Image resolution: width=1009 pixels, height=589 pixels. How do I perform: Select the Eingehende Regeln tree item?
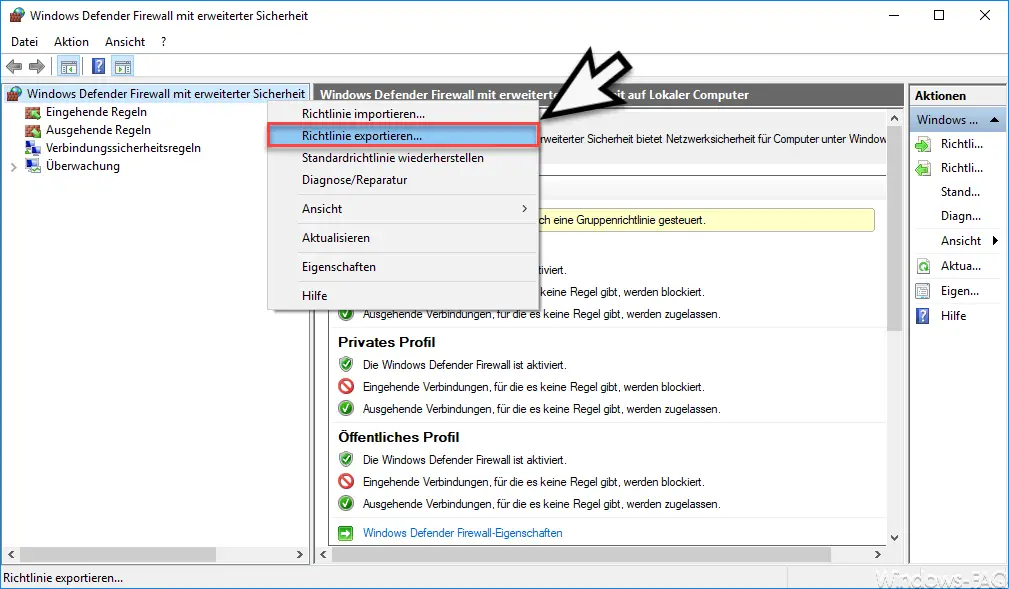point(96,112)
